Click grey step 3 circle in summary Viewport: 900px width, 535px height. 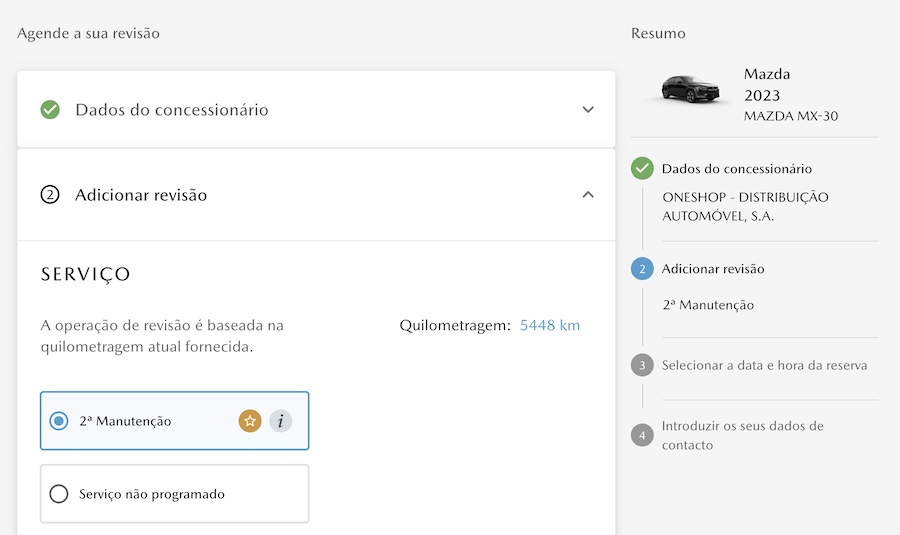(x=642, y=365)
